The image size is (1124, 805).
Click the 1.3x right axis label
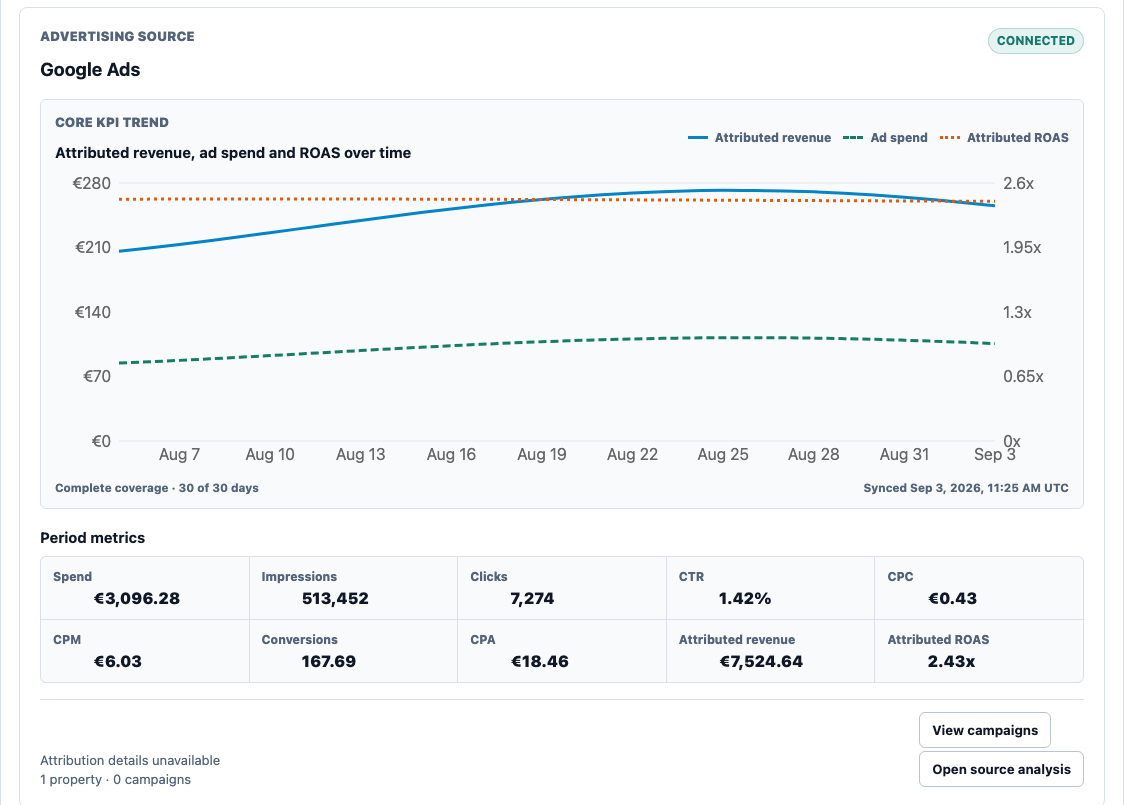pyautogui.click(x=1017, y=312)
